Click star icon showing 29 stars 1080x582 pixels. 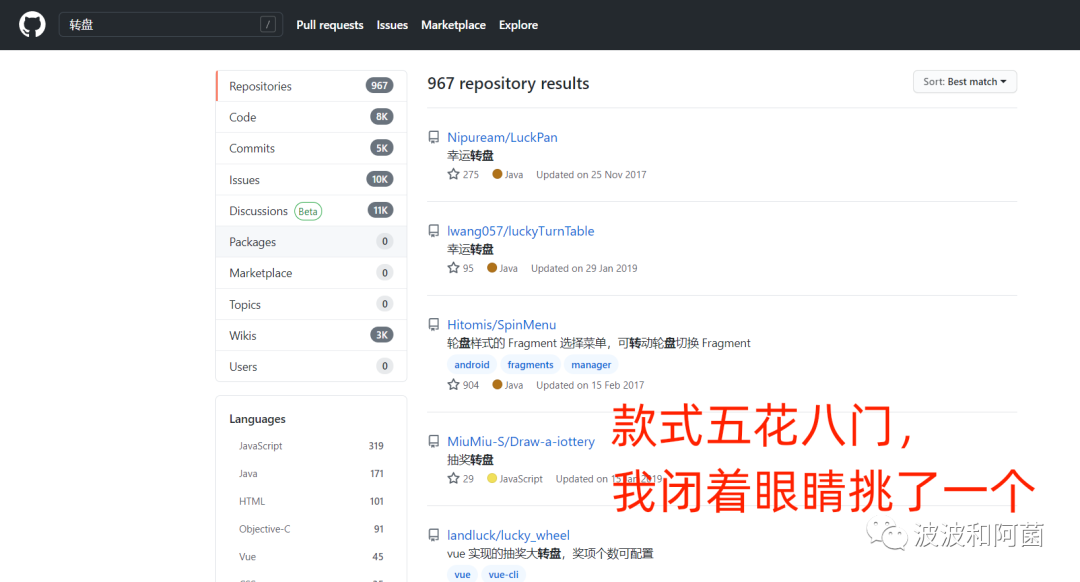pos(453,479)
